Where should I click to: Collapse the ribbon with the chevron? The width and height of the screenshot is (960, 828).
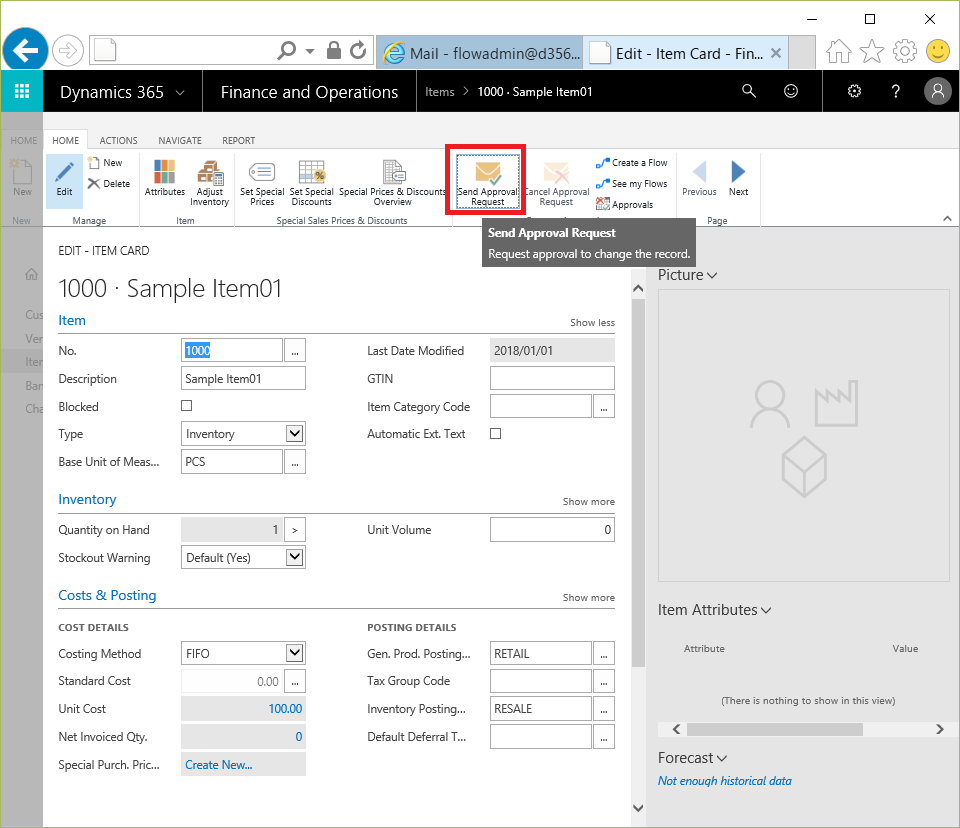947,219
